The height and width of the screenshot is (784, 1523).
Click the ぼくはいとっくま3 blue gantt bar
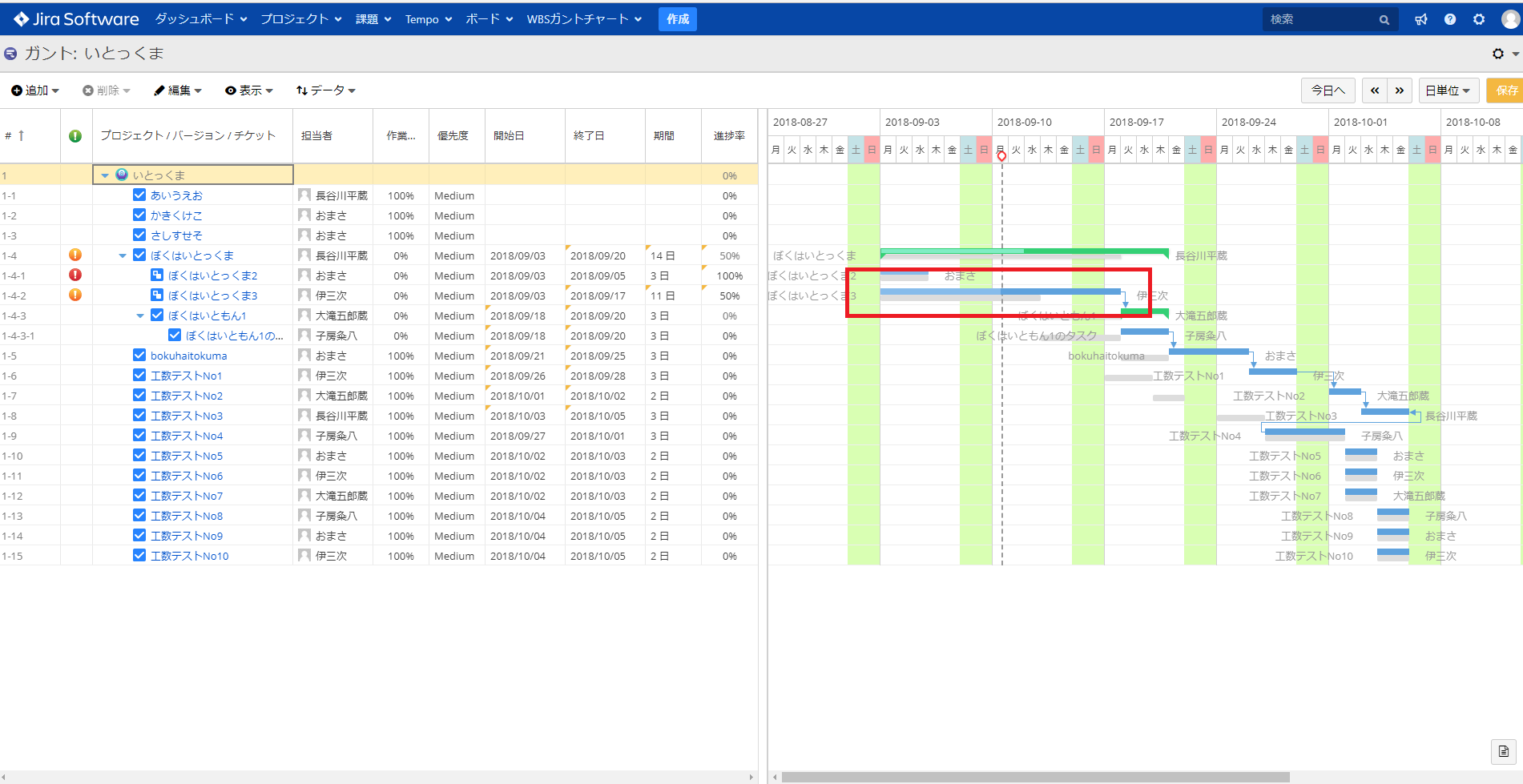pyautogui.click(x=1001, y=291)
